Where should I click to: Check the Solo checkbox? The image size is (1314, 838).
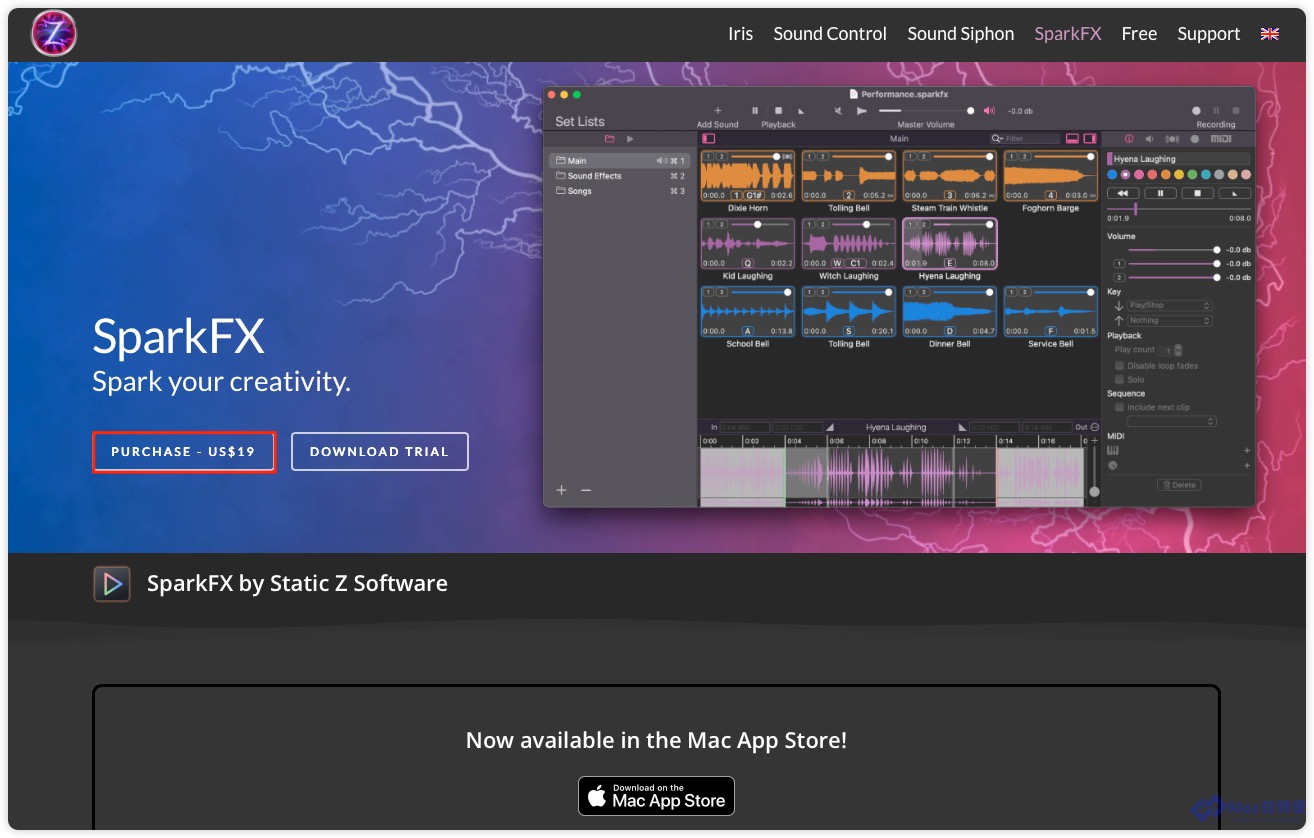(1119, 380)
